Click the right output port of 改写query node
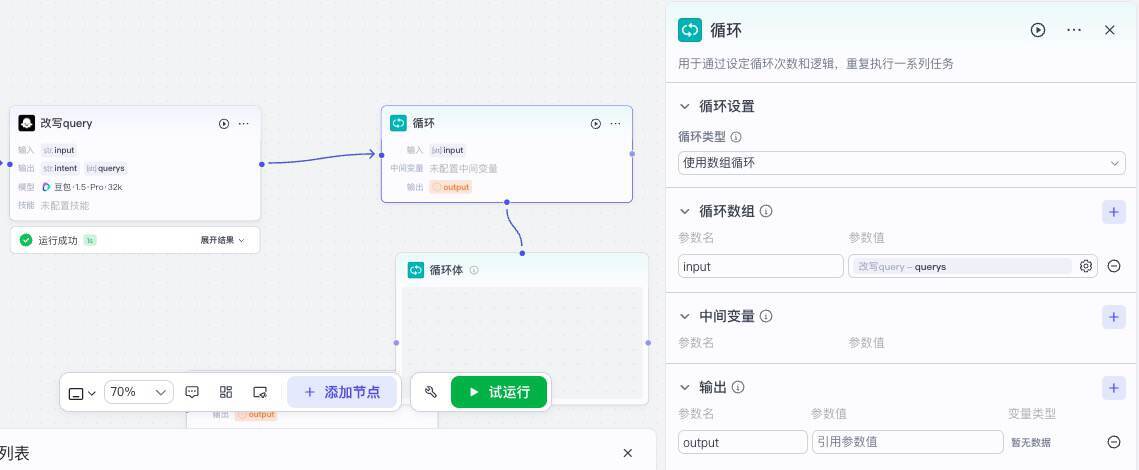 (262, 164)
